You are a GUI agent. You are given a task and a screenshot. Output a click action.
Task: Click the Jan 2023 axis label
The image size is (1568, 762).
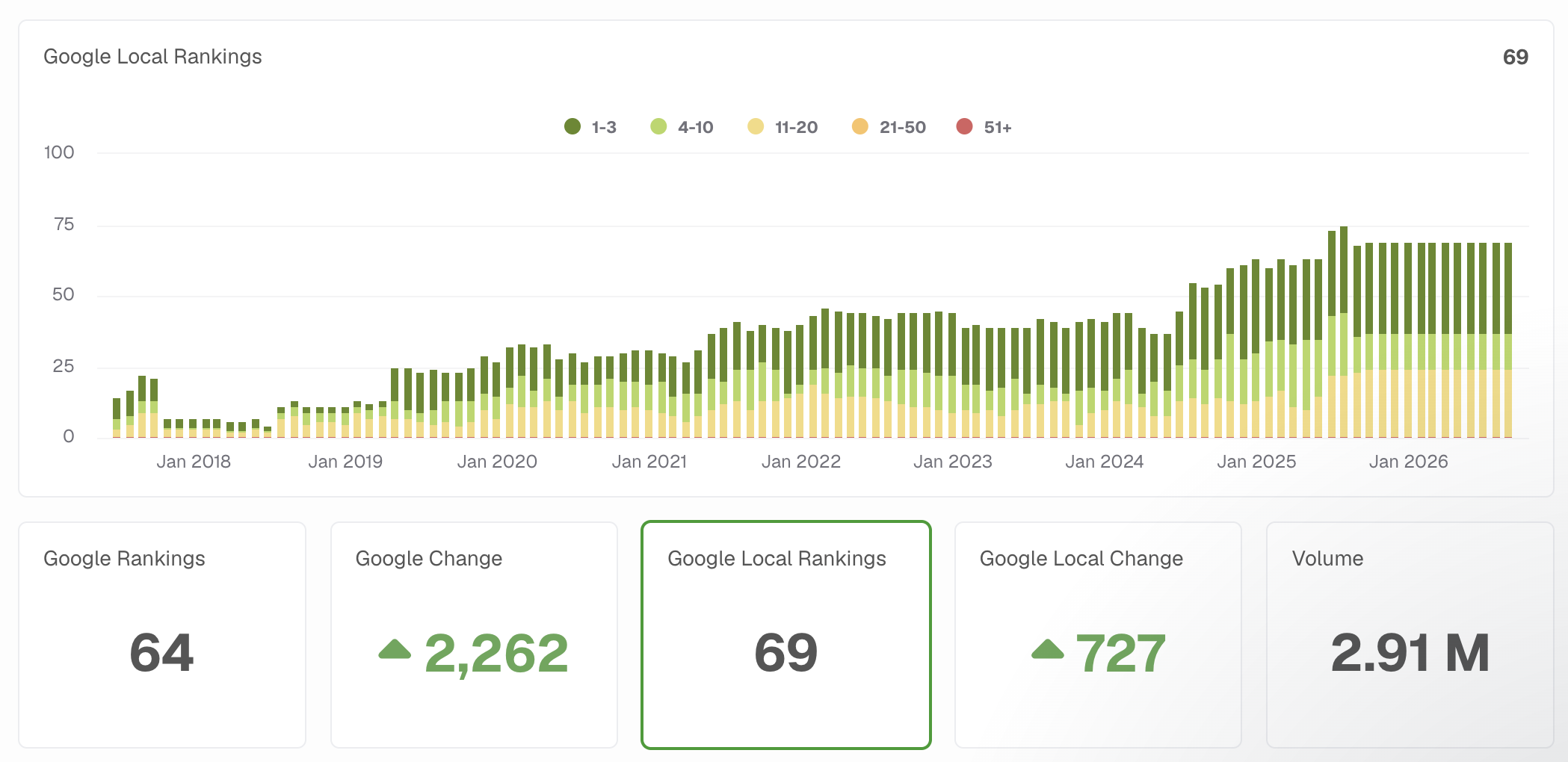point(953,462)
